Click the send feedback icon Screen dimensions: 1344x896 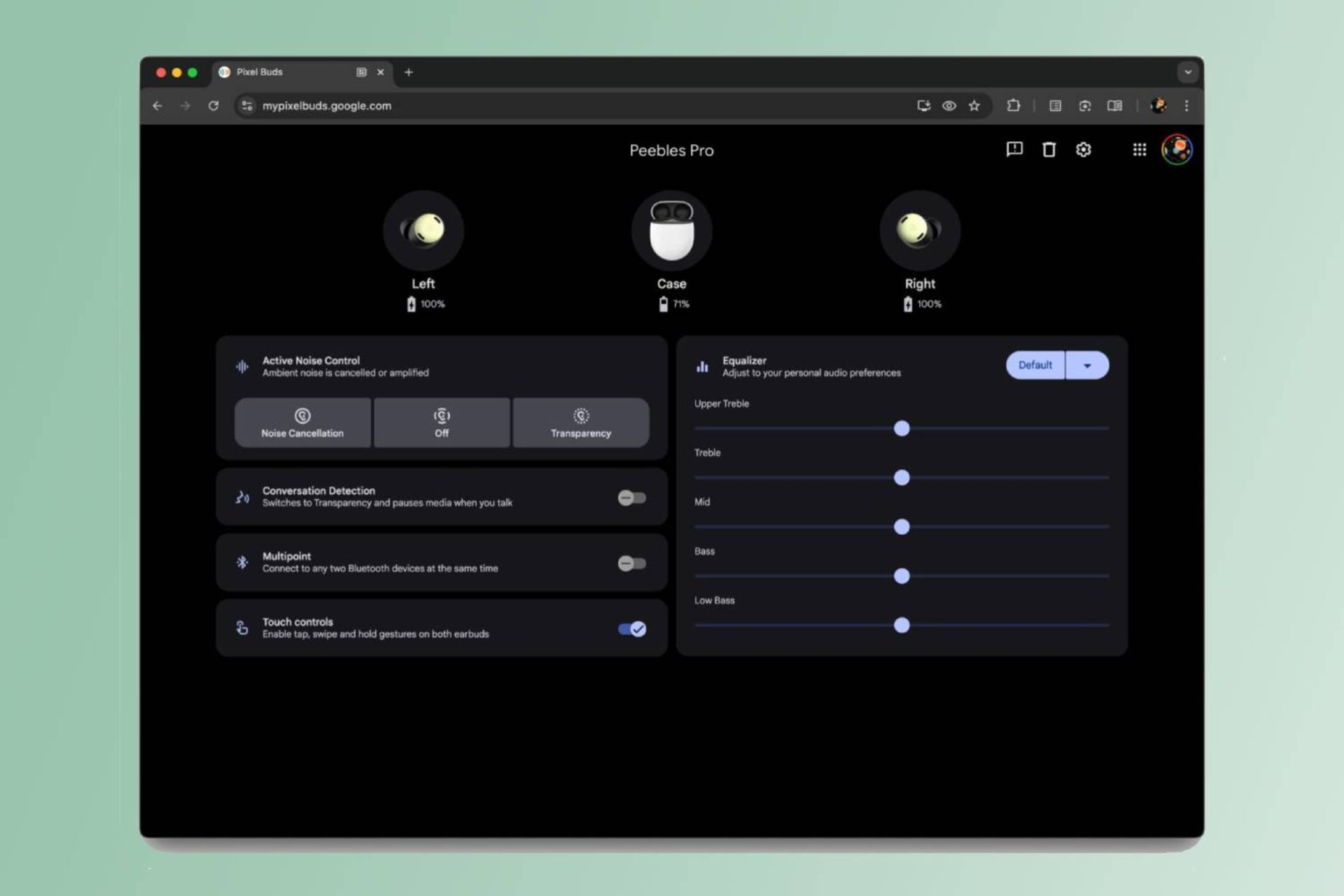pos(1014,149)
